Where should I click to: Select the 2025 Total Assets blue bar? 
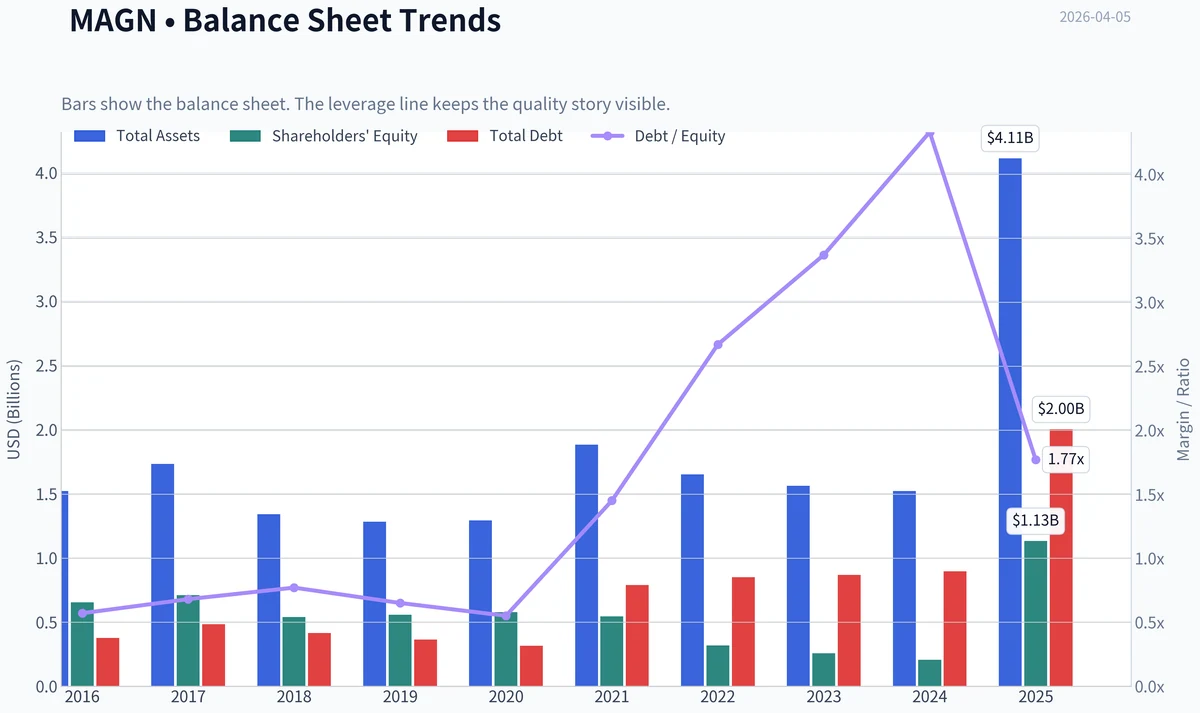tap(1010, 422)
